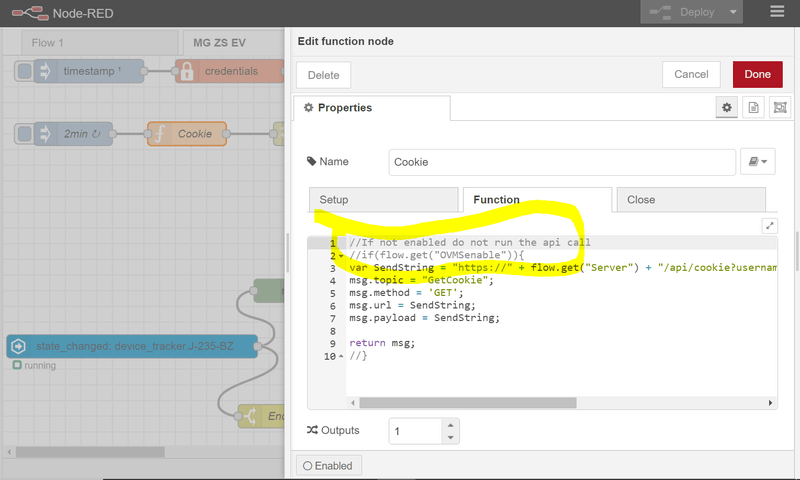This screenshot has width=800, height=480.
Task: Click editor horizontal scrollbar right arrow
Action: point(770,403)
